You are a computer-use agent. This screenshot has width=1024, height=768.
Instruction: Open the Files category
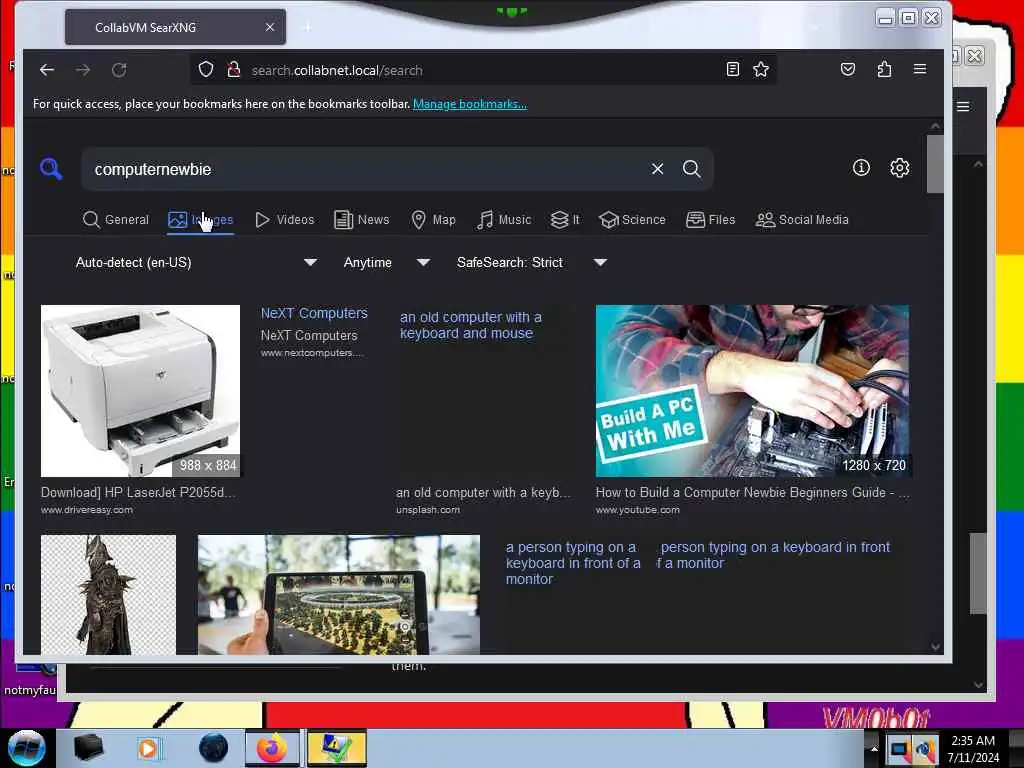711,219
